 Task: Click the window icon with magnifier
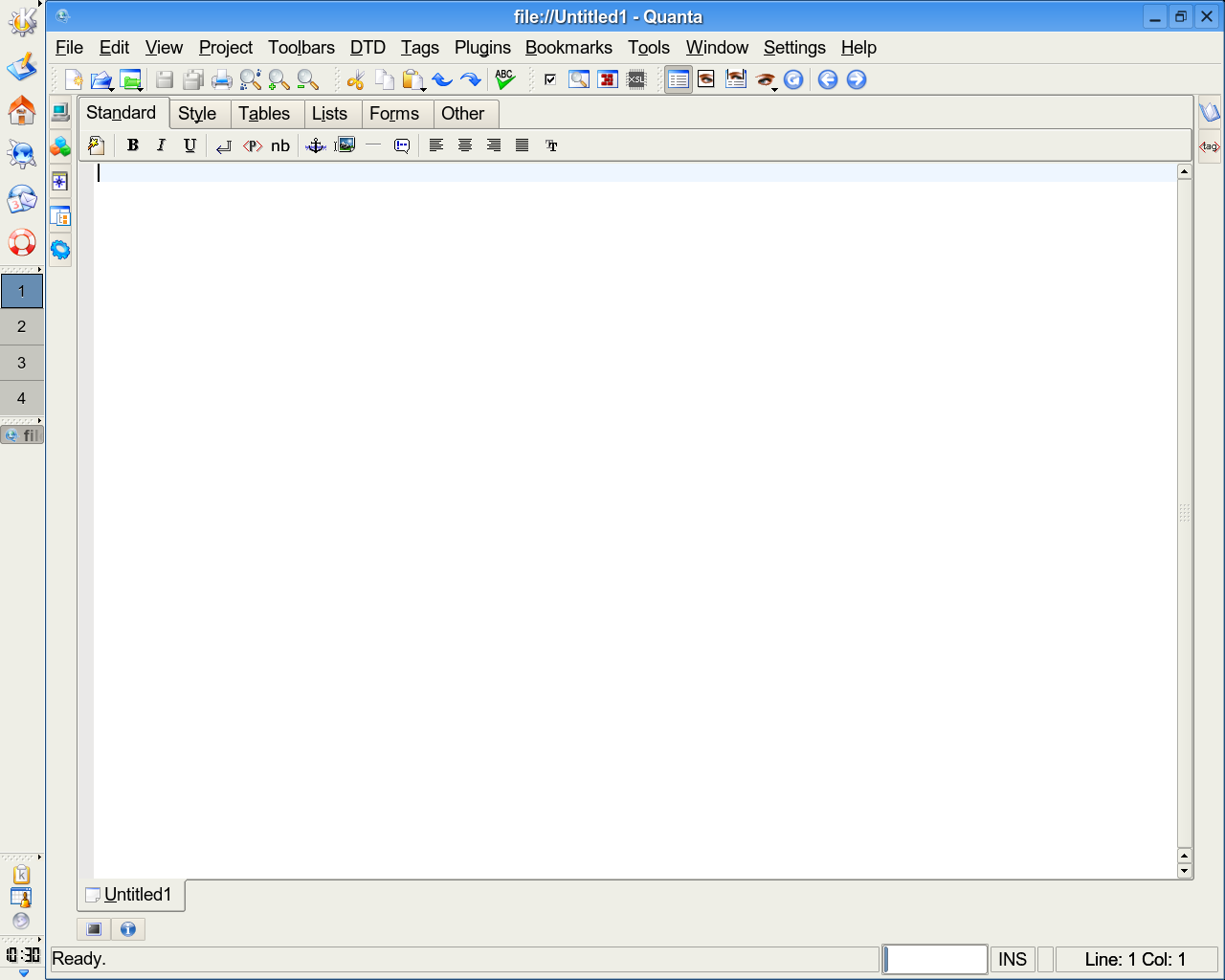tap(579, 79)
